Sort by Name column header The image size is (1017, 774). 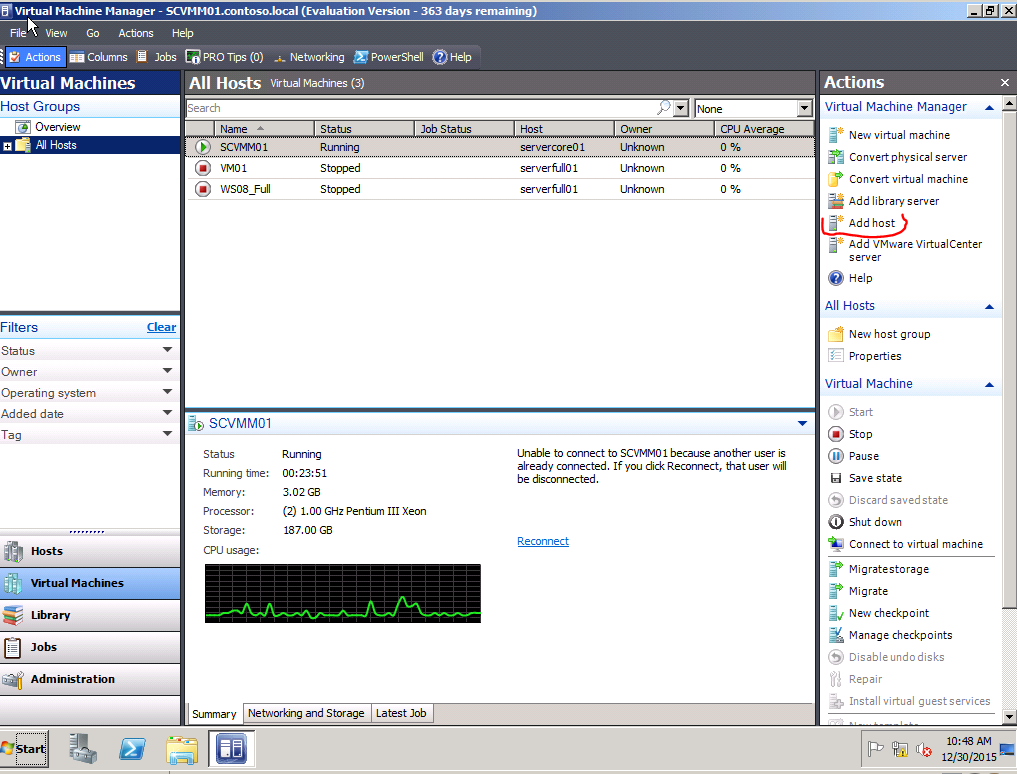click(265, 129)
